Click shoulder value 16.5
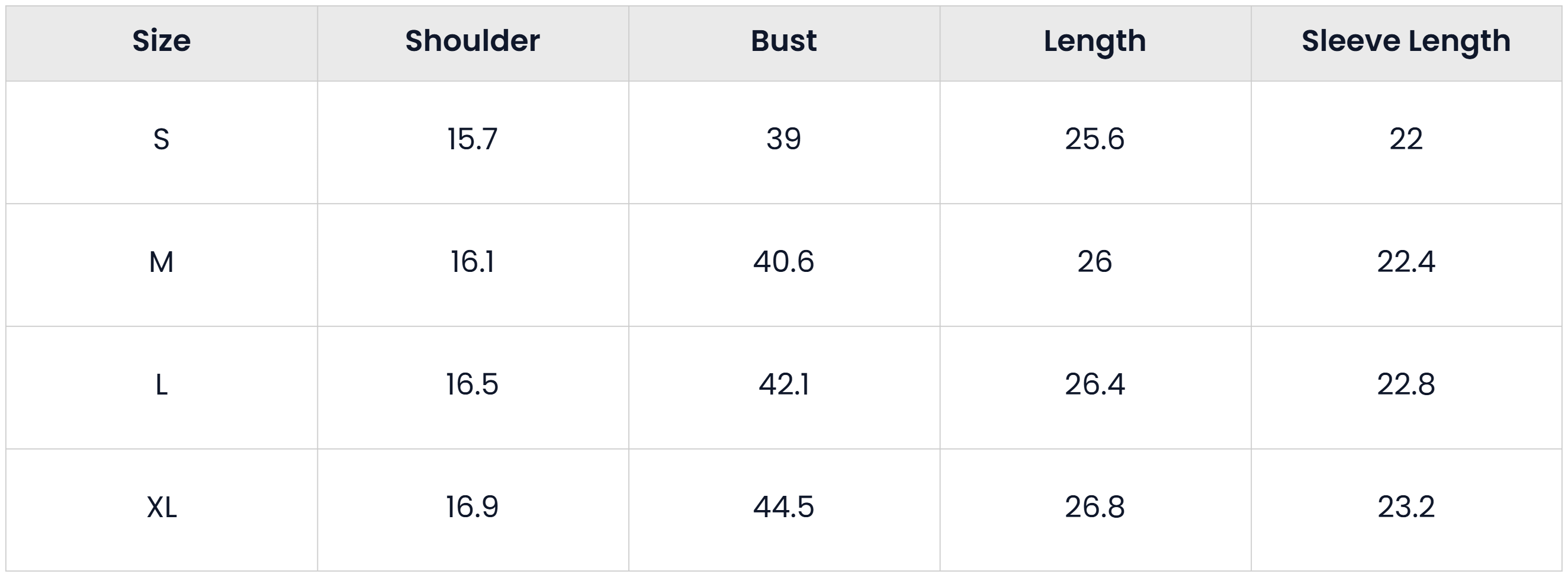This screenshot has height=577, width=1568. 473,384
